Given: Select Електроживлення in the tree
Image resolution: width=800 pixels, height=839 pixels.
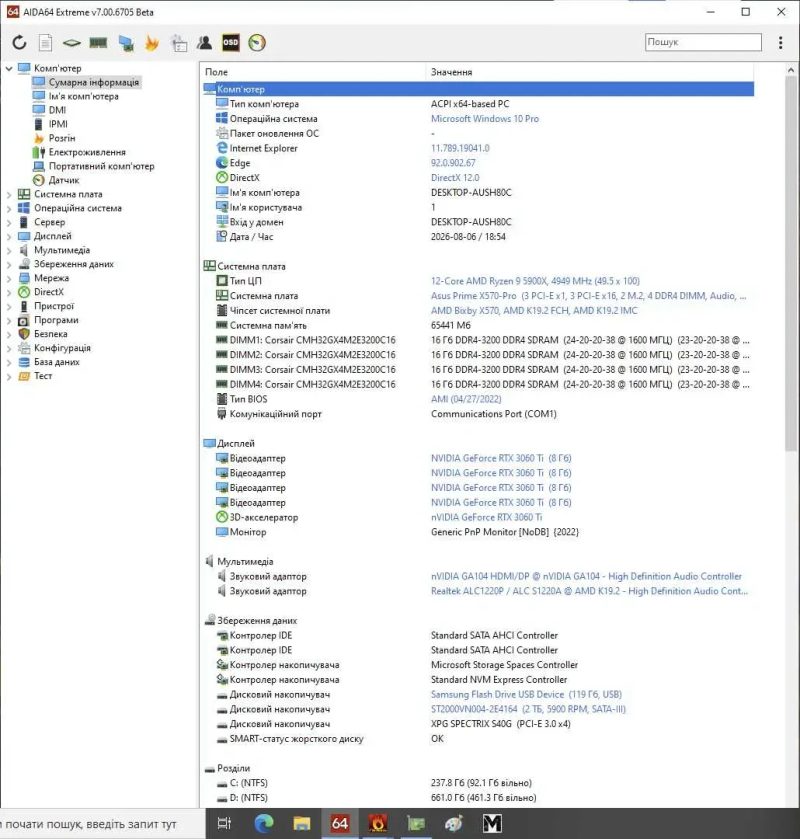Looking at the screenshot, I should [87, 152].
